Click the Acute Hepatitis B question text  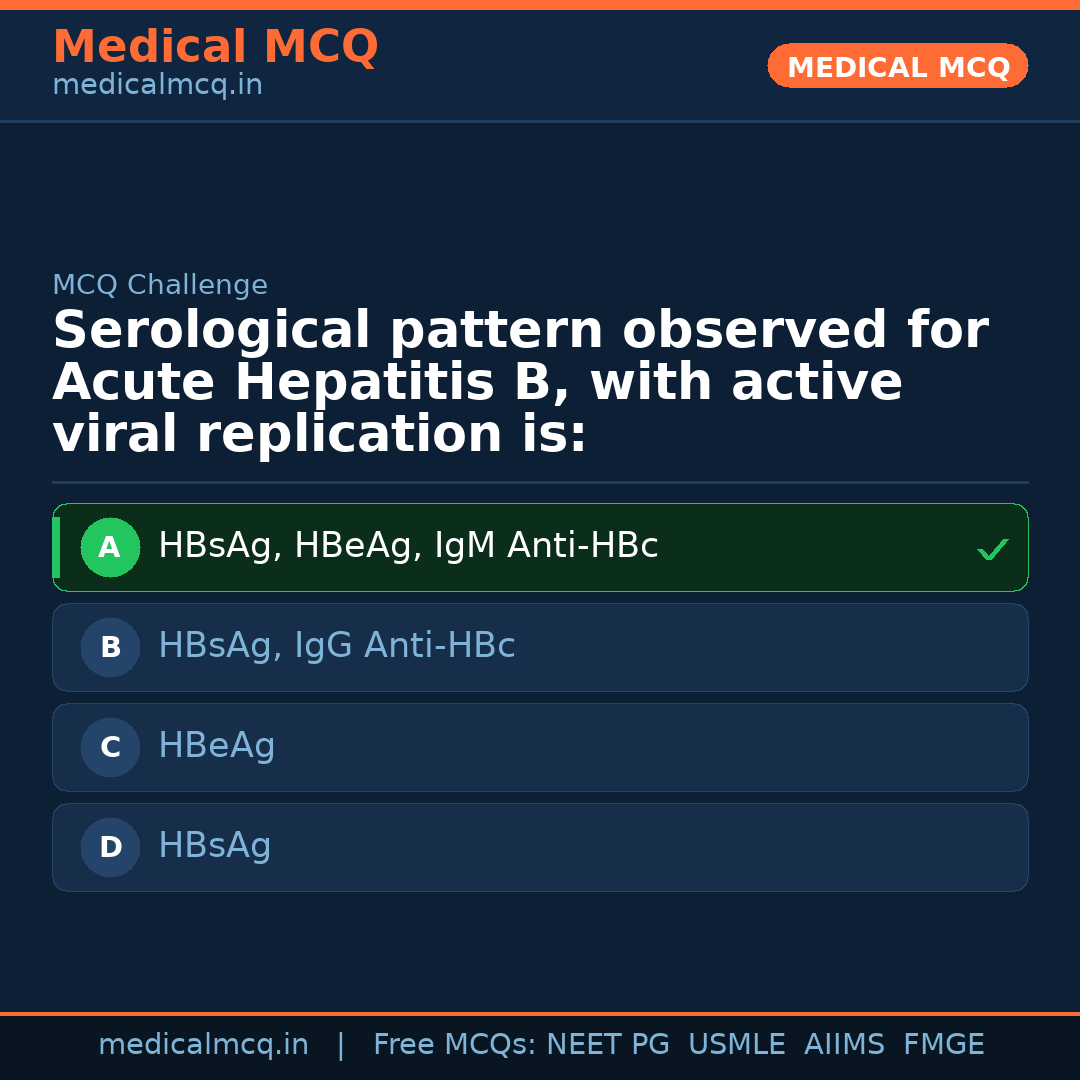pyautogui.click(x=520, y=383)
